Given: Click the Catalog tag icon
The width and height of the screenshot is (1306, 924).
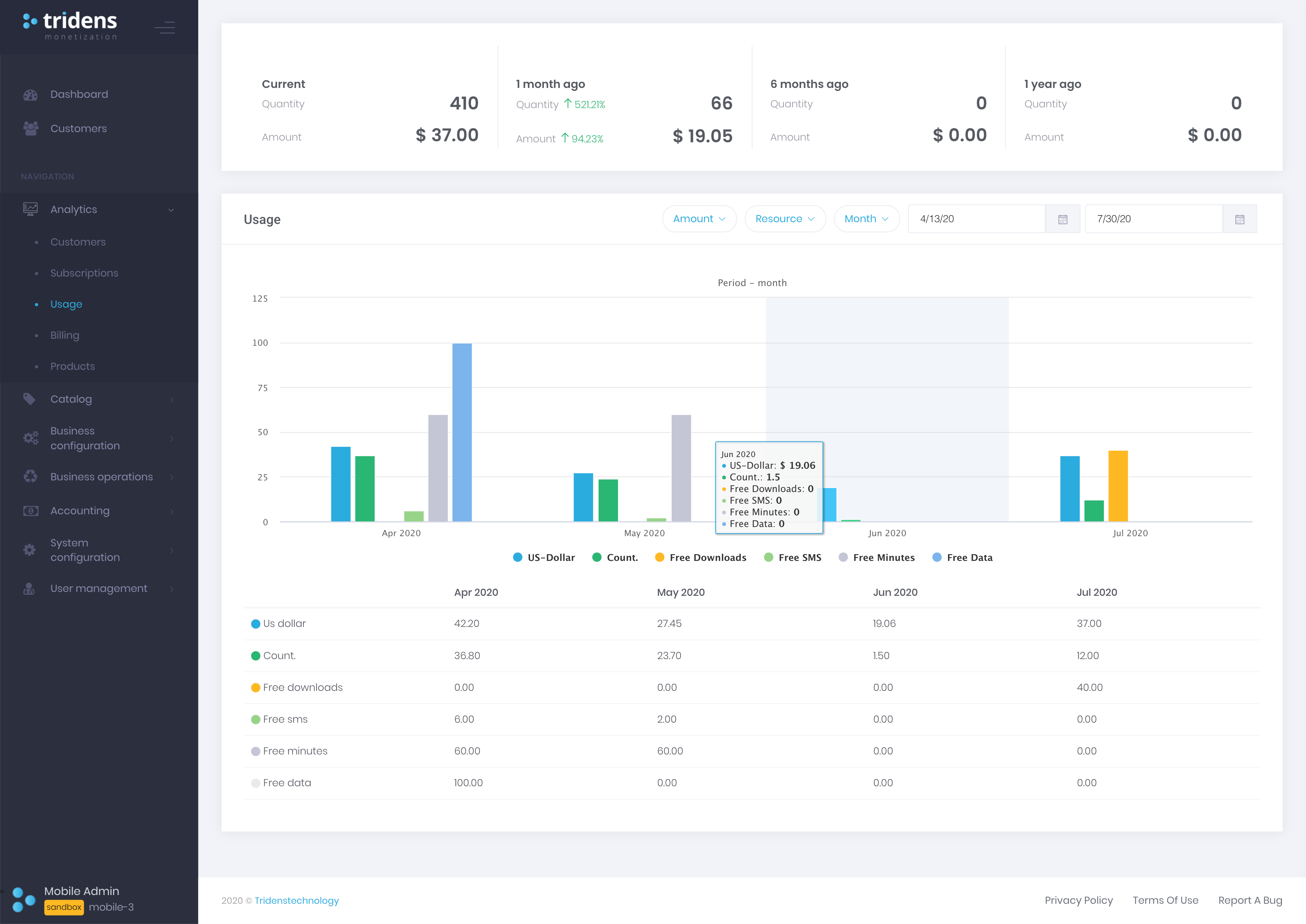Looking at the screenshot, I should tap(30, 399).
